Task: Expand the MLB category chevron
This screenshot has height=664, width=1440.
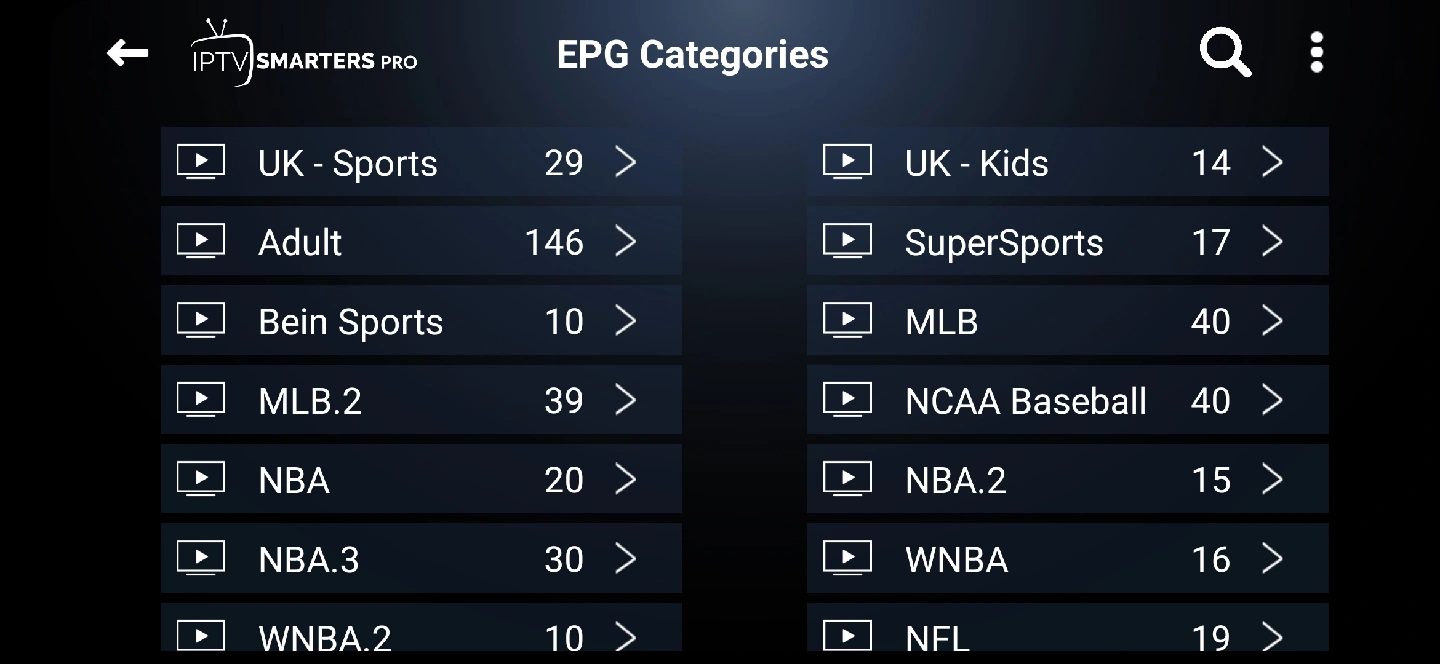Action: coord(1272,321)
